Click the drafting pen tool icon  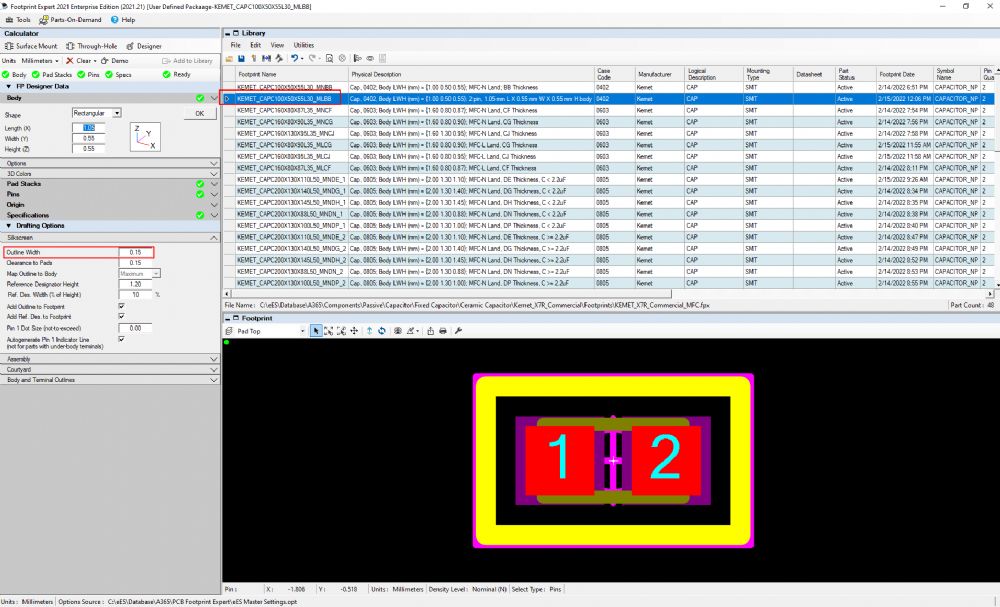[x=411, y=331]
